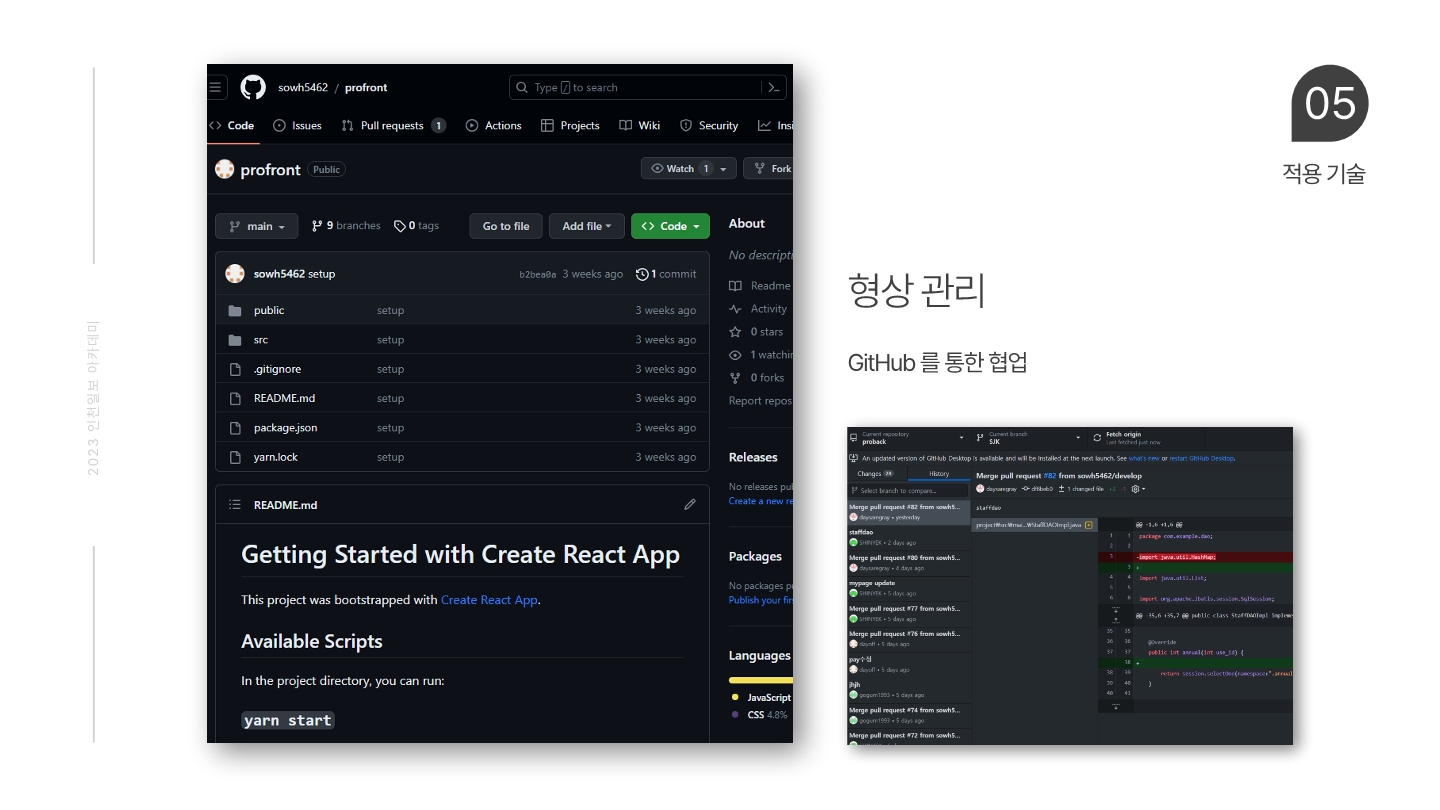Select the mypage update commit

[909, 588]
